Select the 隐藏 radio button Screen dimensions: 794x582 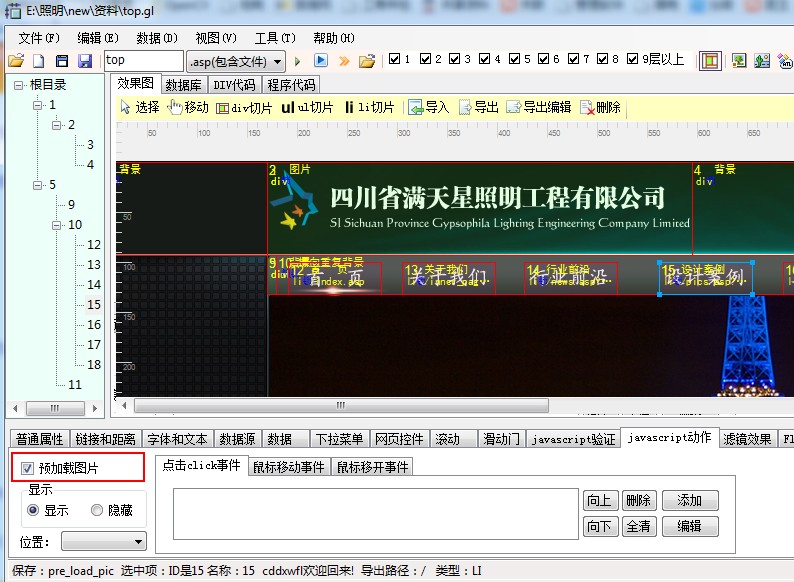pos(97,510)
